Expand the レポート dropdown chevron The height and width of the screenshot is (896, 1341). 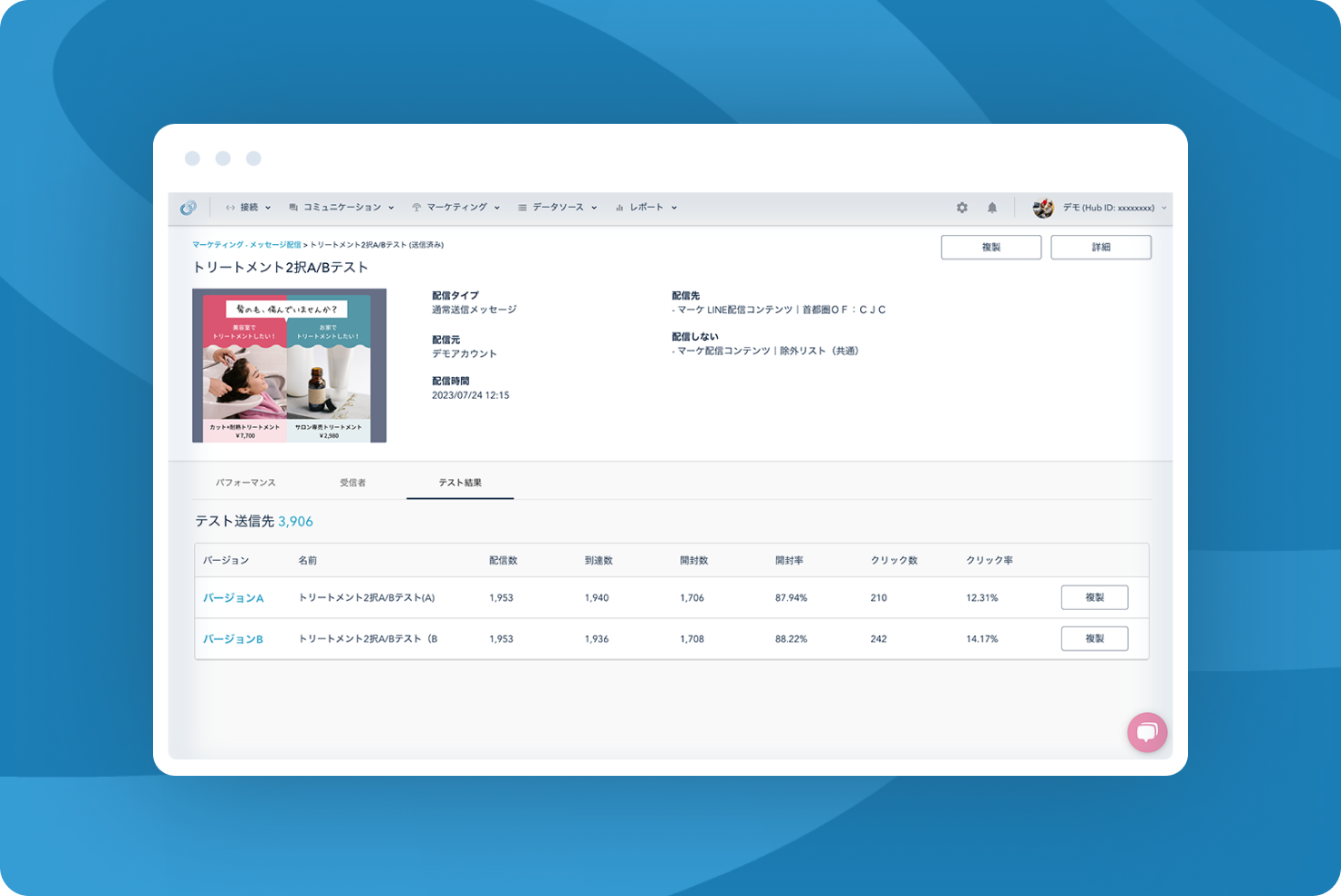point(674,207)
